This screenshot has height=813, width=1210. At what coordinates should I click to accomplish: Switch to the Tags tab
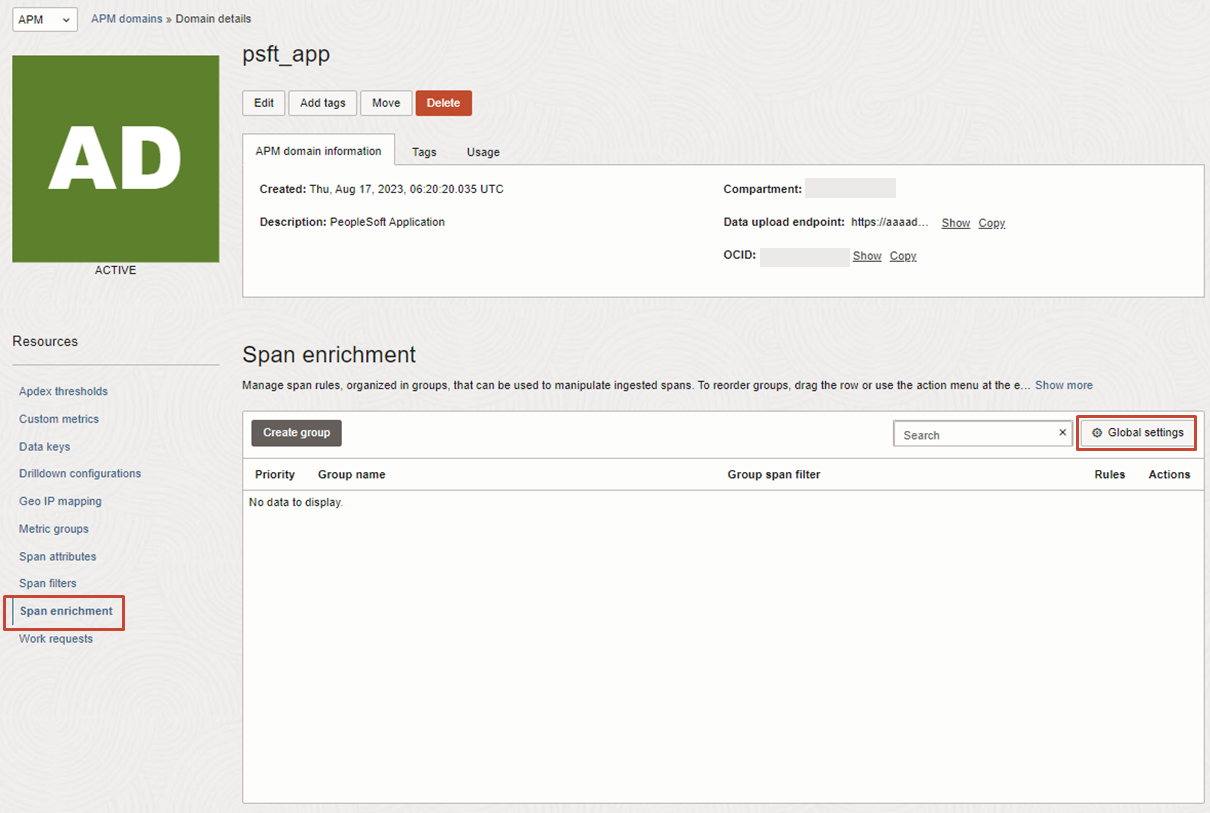pyautogui.click(x=424, y=151)
